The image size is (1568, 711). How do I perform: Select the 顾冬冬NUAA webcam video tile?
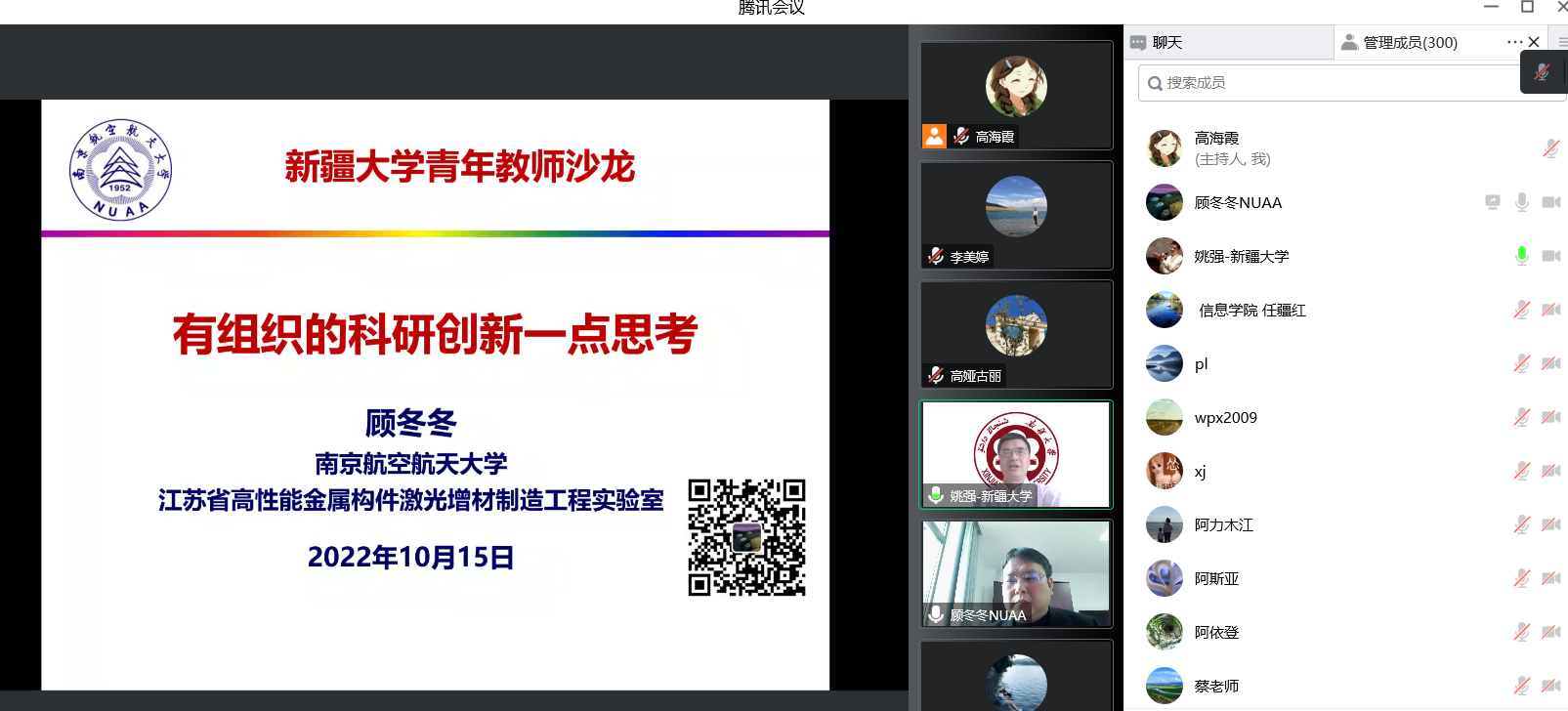pyautogui.click(x=1016, y=573)
